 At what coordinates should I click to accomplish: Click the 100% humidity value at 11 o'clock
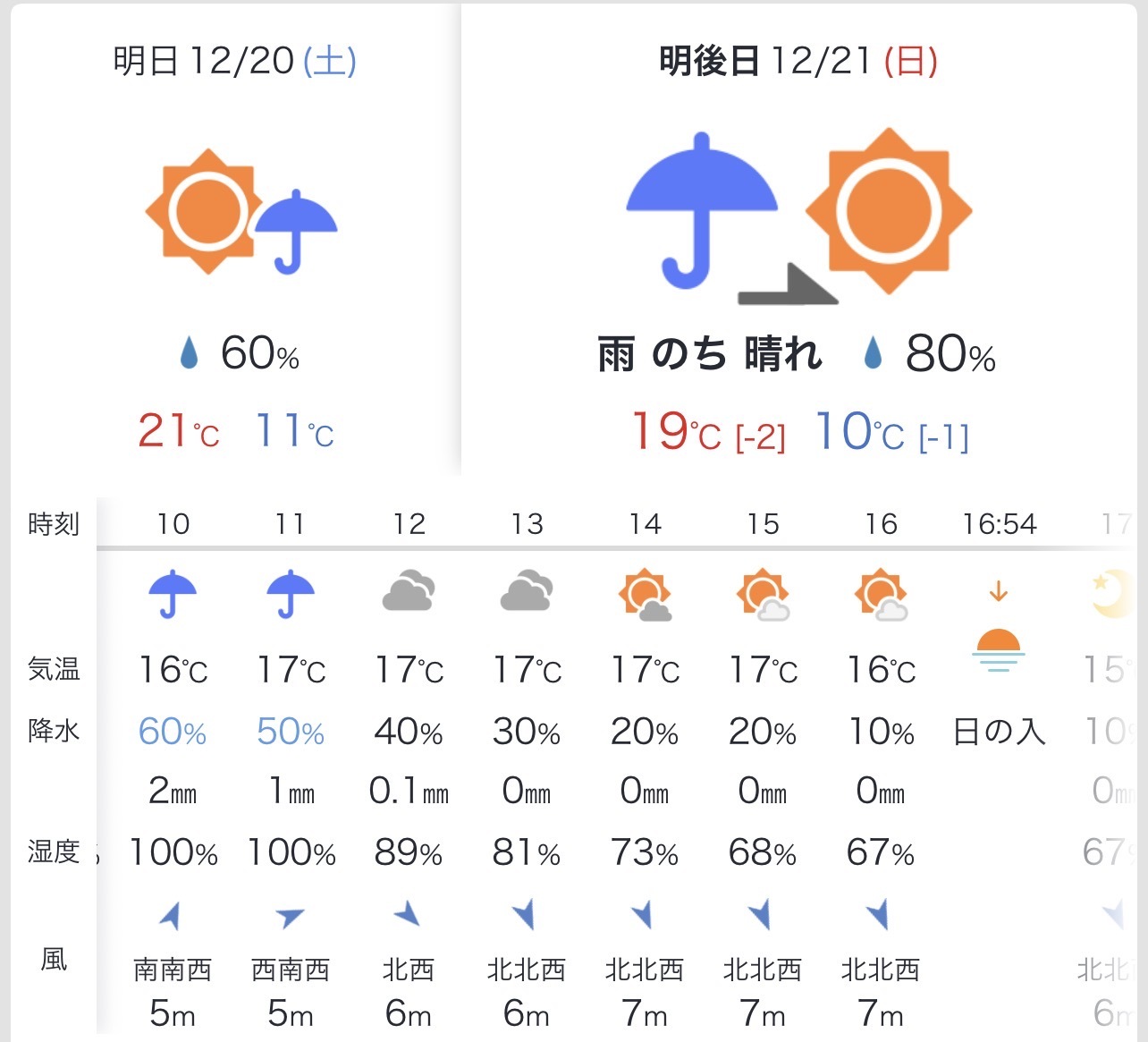click(x=291, y=852)
